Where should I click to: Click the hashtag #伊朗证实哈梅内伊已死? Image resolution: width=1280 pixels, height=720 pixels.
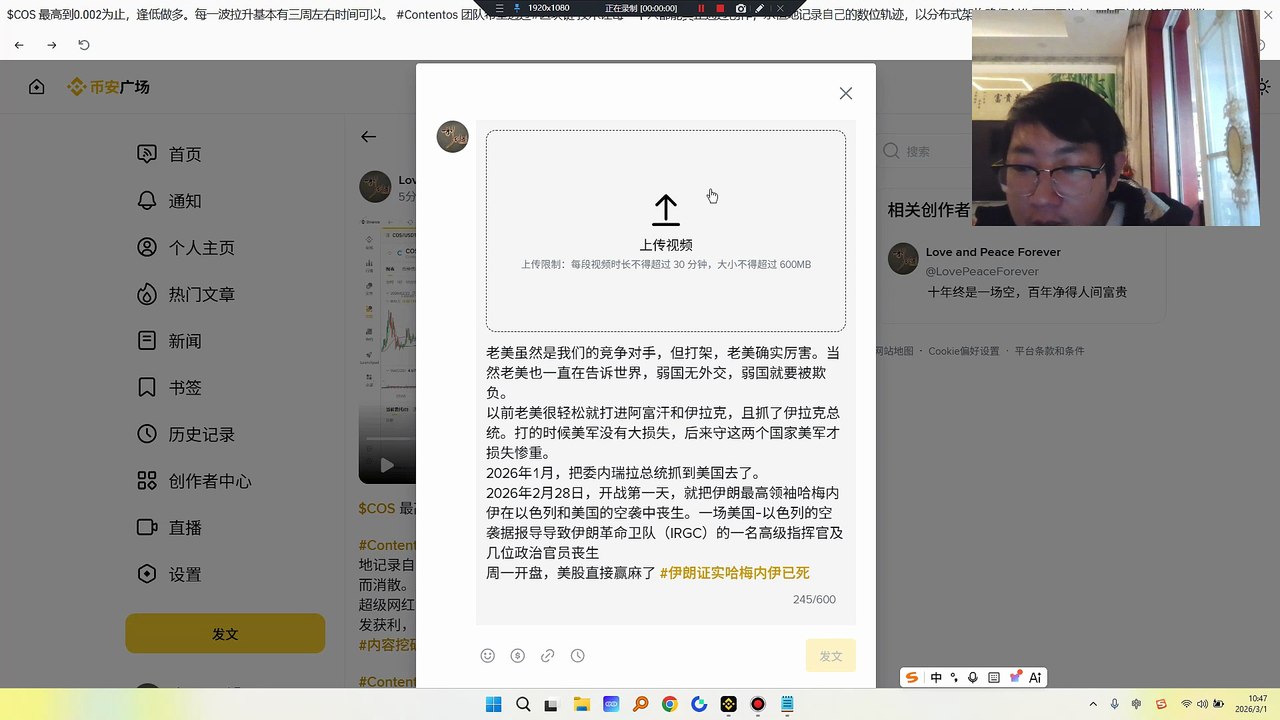click(735, 573)
